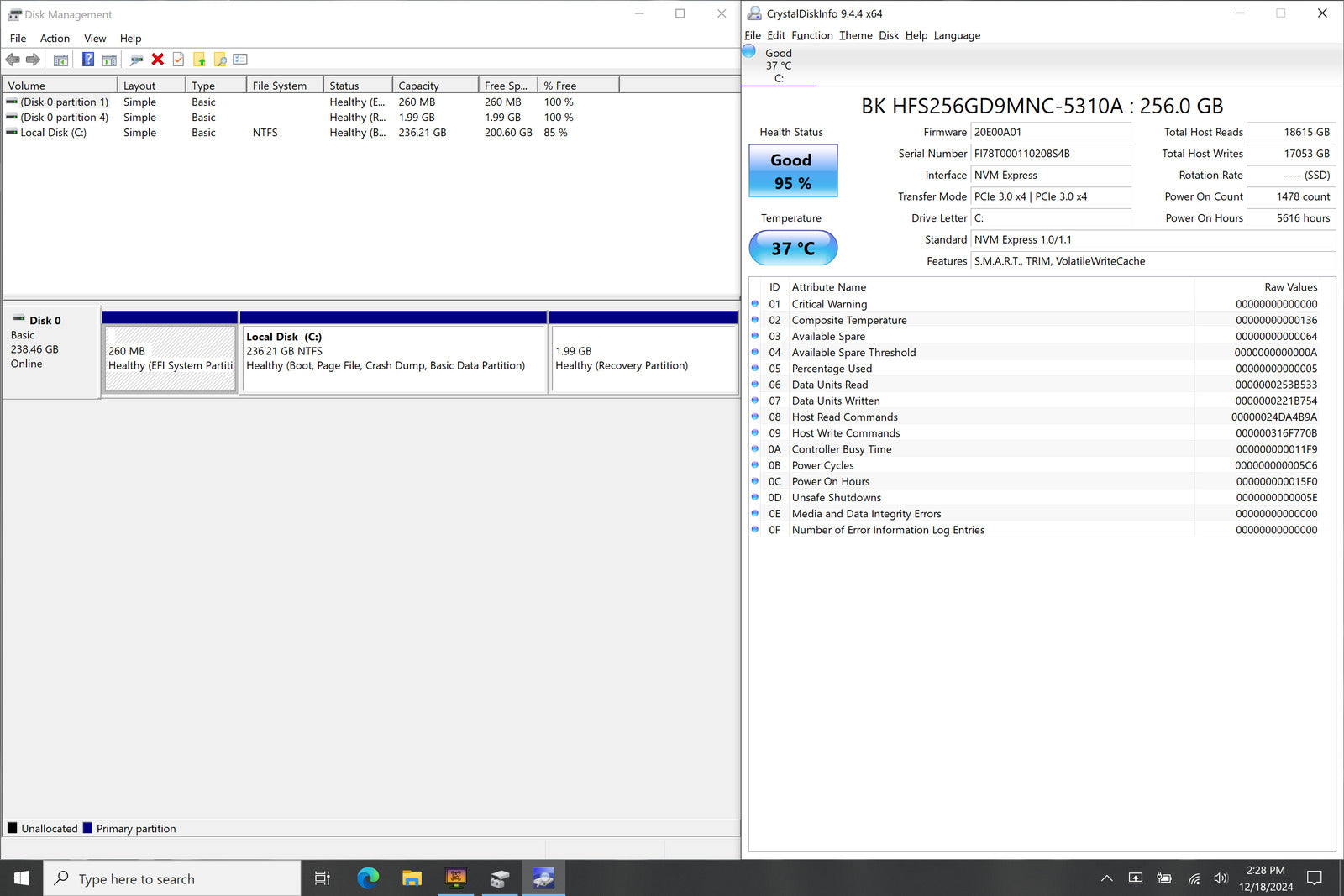Click the folder with green arrow icon
1344x896 pixels.
199,60
